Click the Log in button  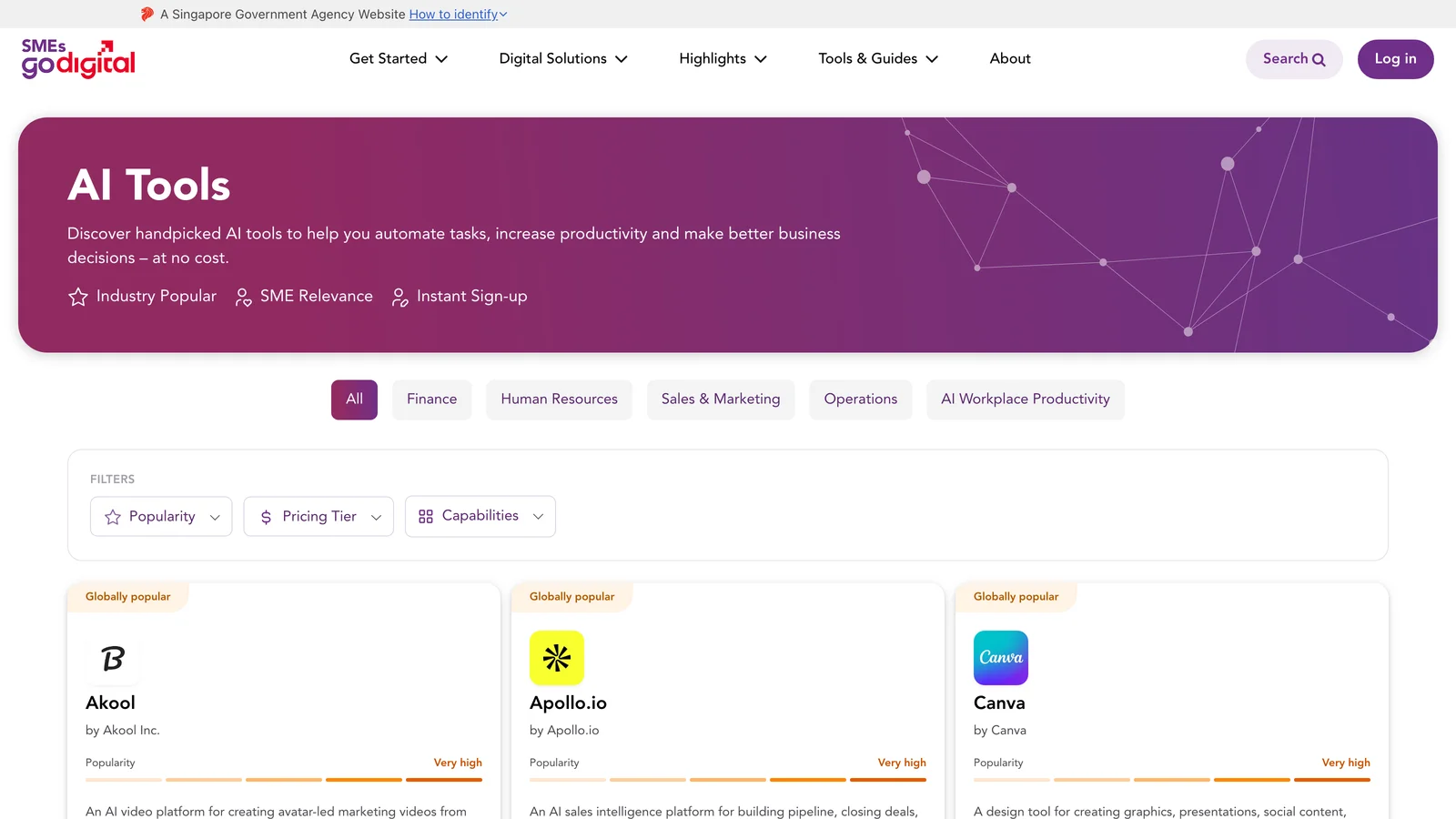[x=1395, y=59]
